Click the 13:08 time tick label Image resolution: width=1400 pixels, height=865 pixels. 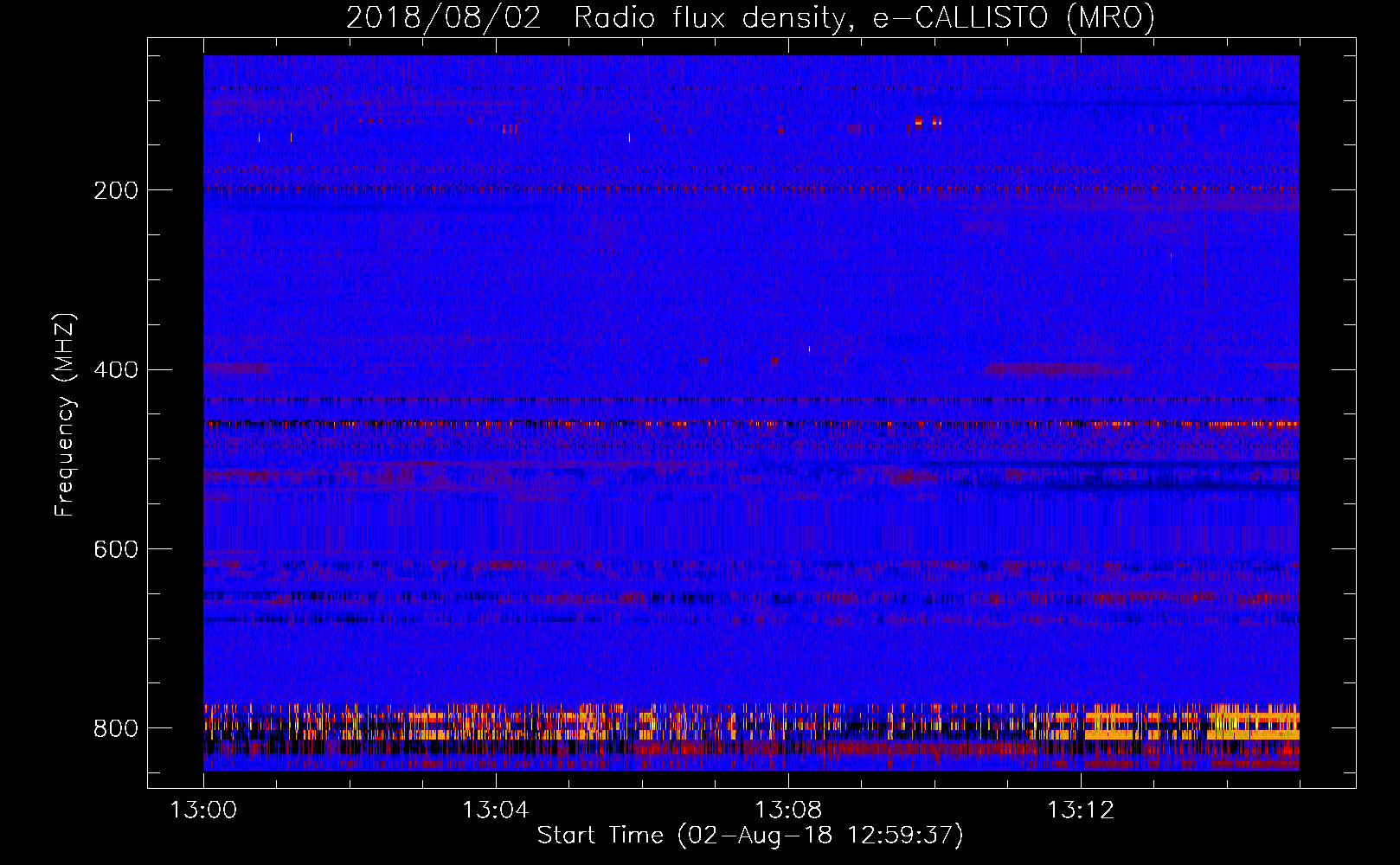(788, 810)
